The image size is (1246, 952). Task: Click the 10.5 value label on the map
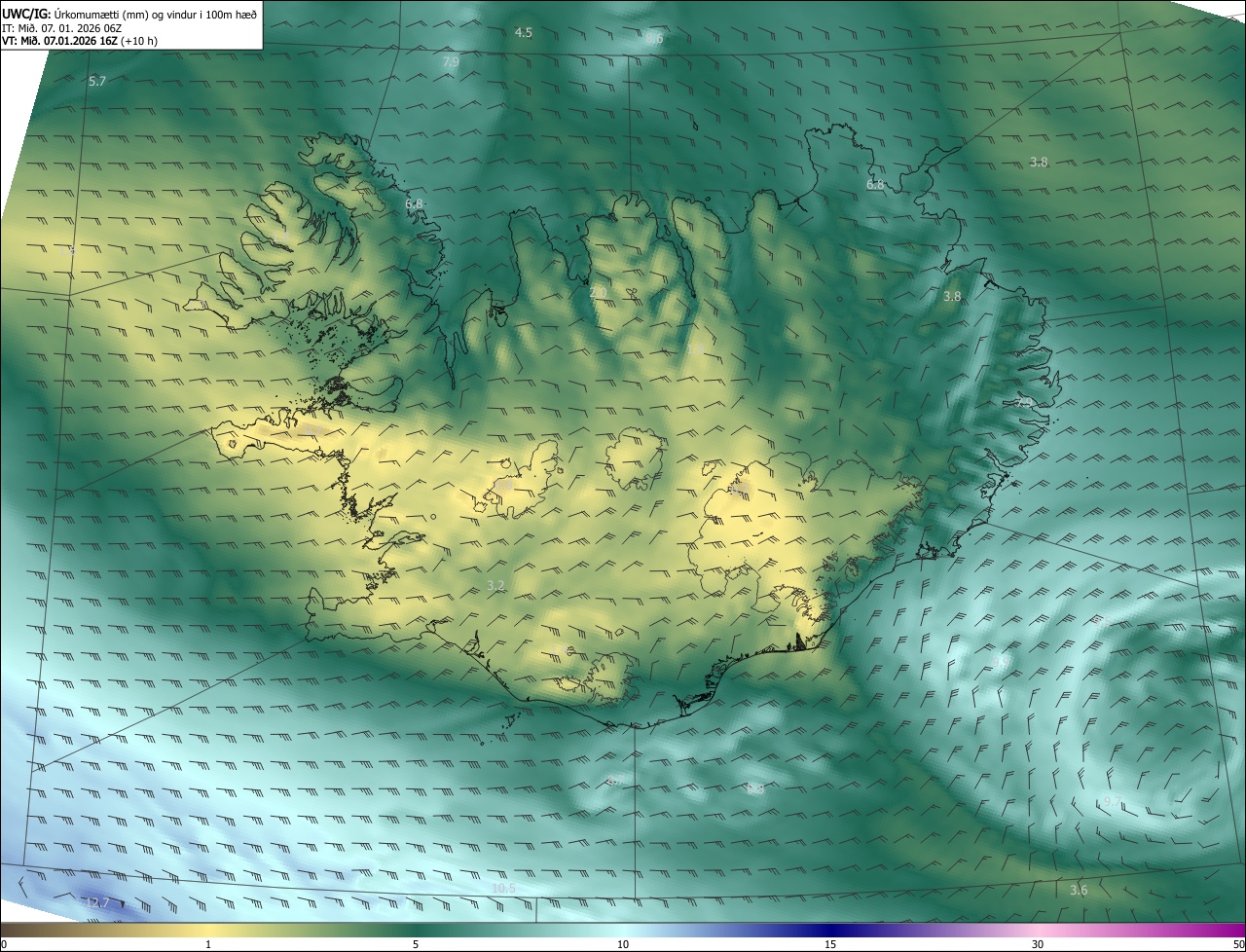pyautogui.click(x=503, y=889)
